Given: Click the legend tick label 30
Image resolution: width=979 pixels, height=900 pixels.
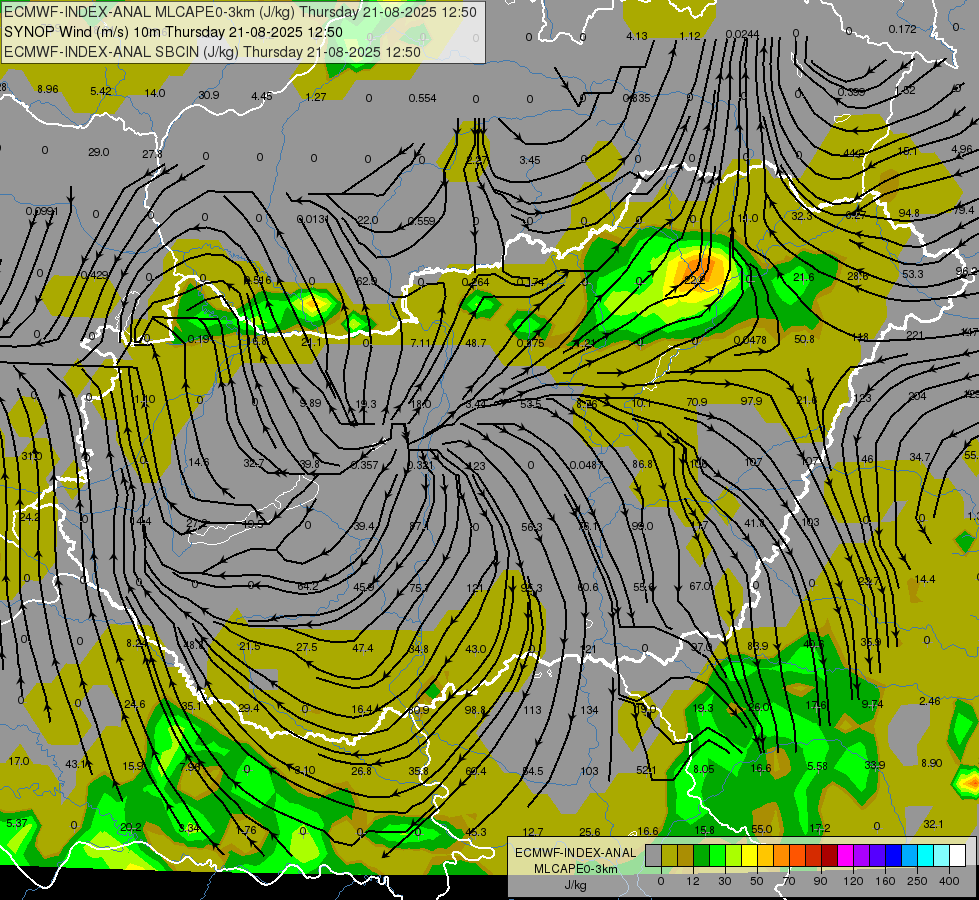Looking at the screenshot, I should coord(725,881).
